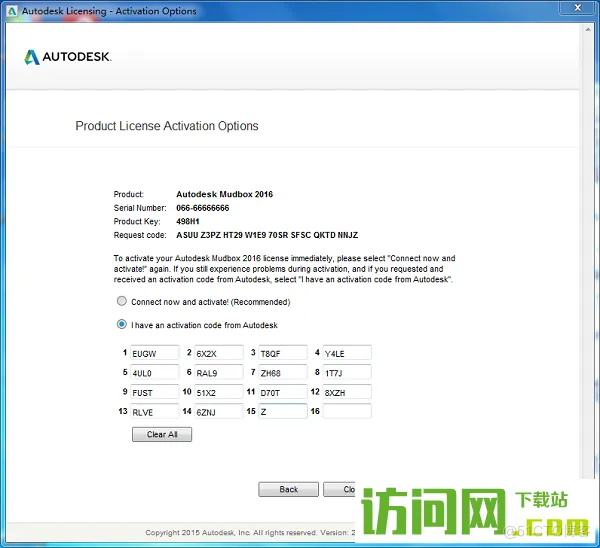The image size is (600, 548).
Task: Go back with the Back button
Action: (288, 489)
